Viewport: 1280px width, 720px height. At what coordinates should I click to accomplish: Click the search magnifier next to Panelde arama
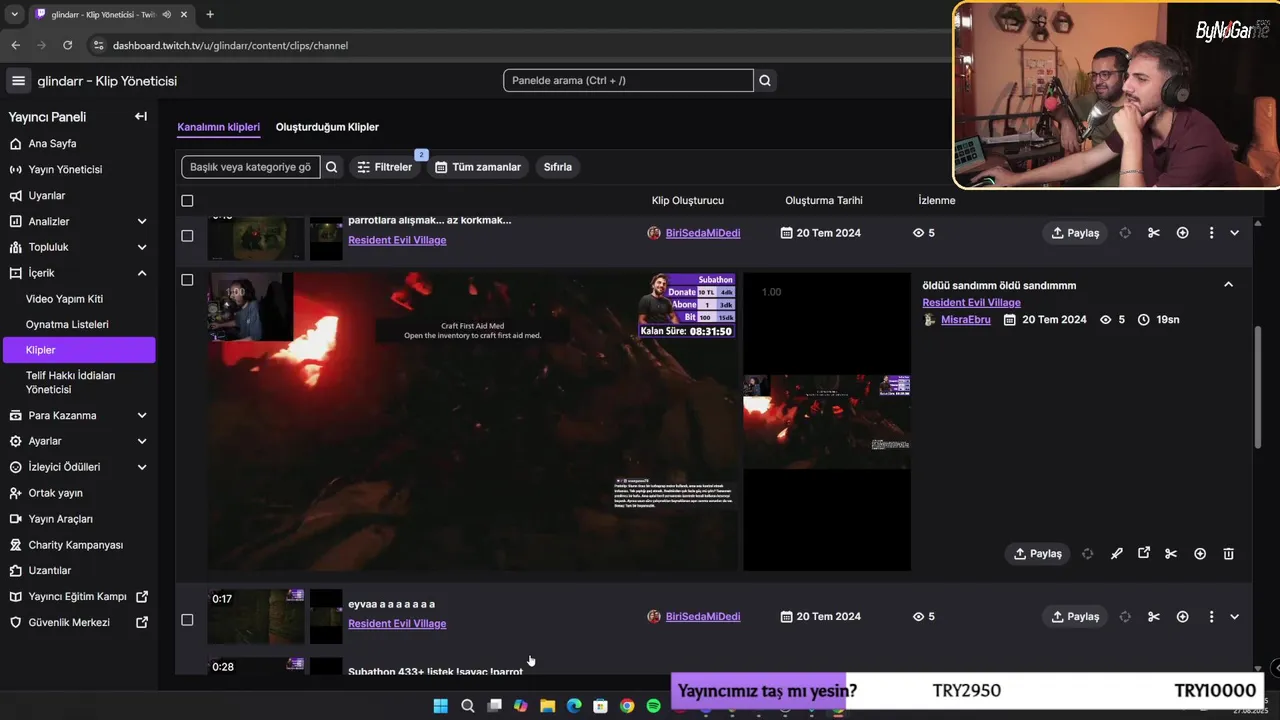(765, 81)
